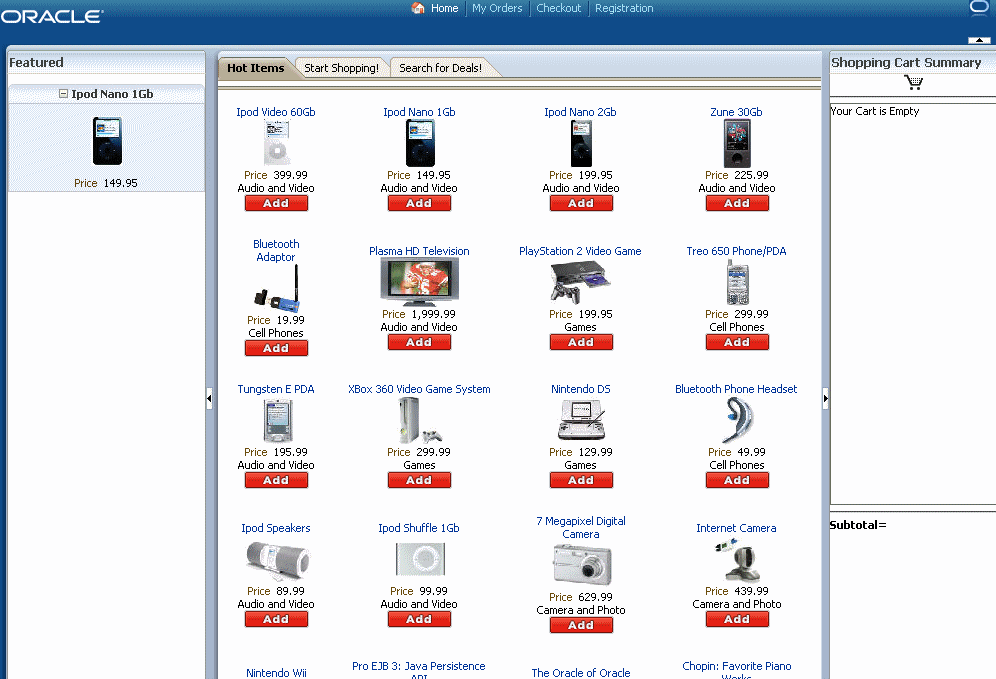The image size is (996, 679).
Task: Click the Bluetooth Phone Headset image
Action: 737,420
